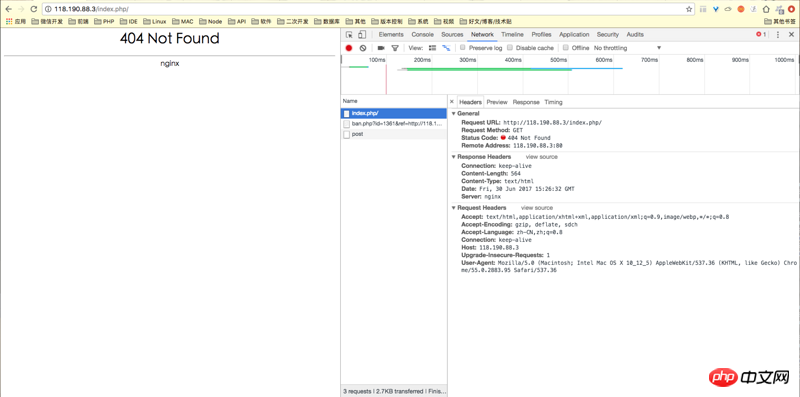Open the Profiles tab
This screenshot has width=800, height=397.
click(541, 35)
